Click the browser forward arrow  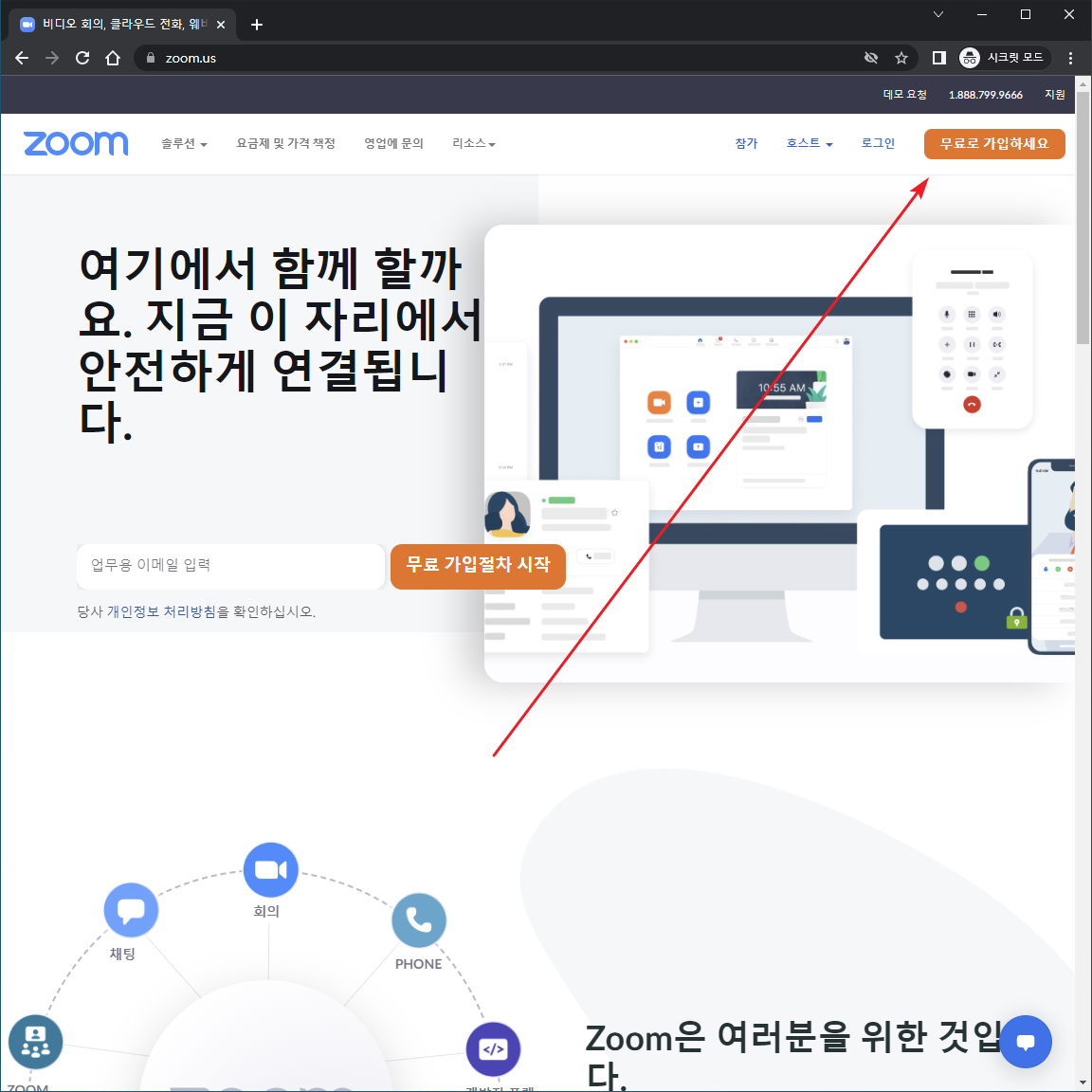tap(52, 58)
